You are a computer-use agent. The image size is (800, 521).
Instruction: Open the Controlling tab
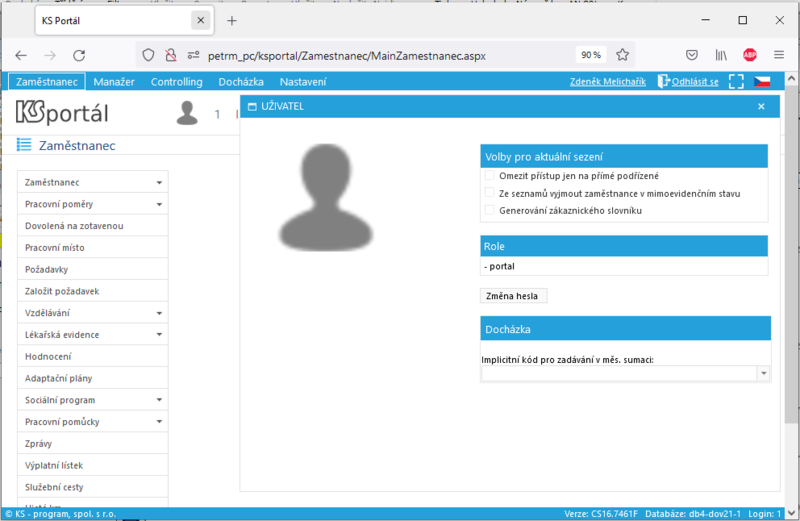pyautogui.click(x=177, y=82)
